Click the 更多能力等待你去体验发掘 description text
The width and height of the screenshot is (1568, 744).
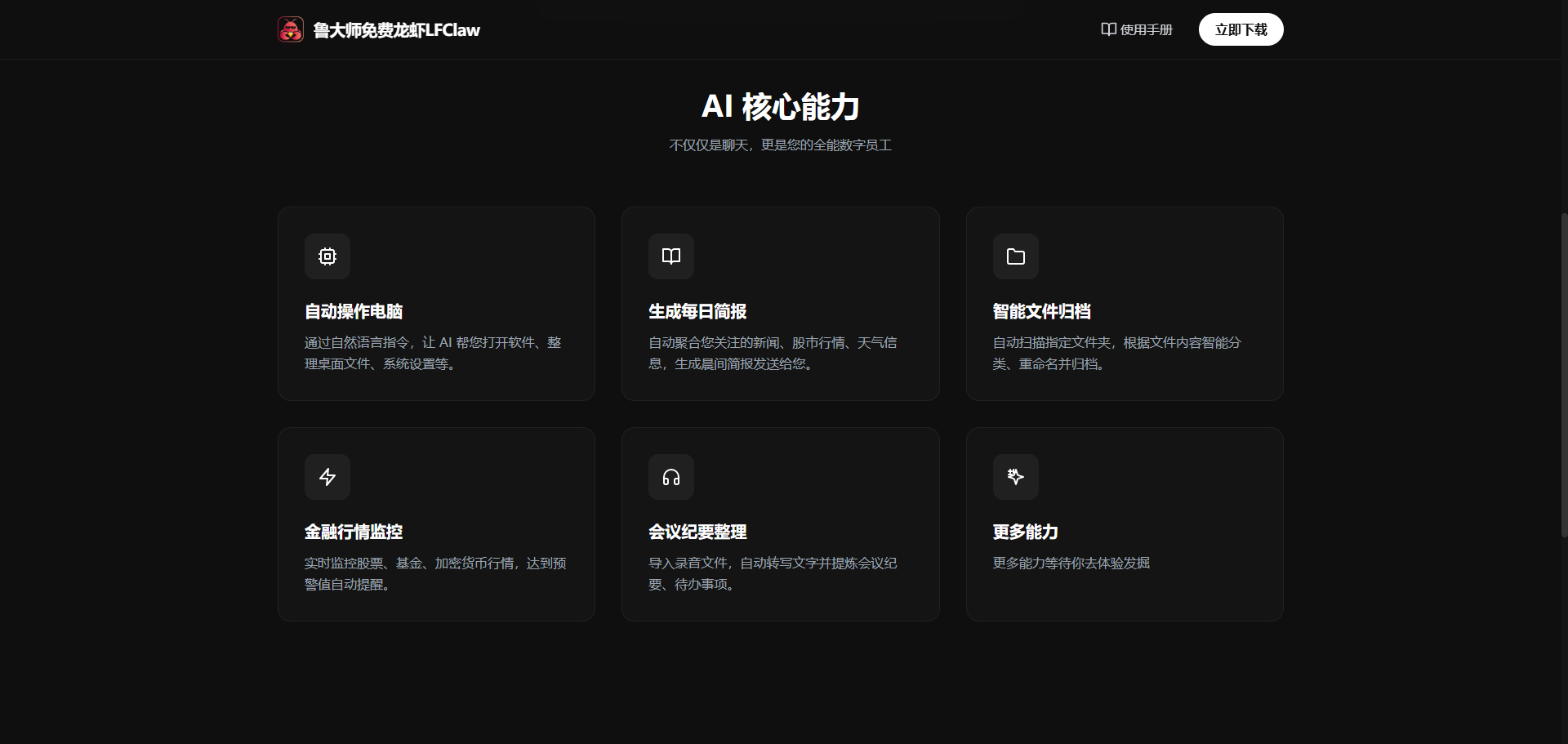(x=1071, y=563)
